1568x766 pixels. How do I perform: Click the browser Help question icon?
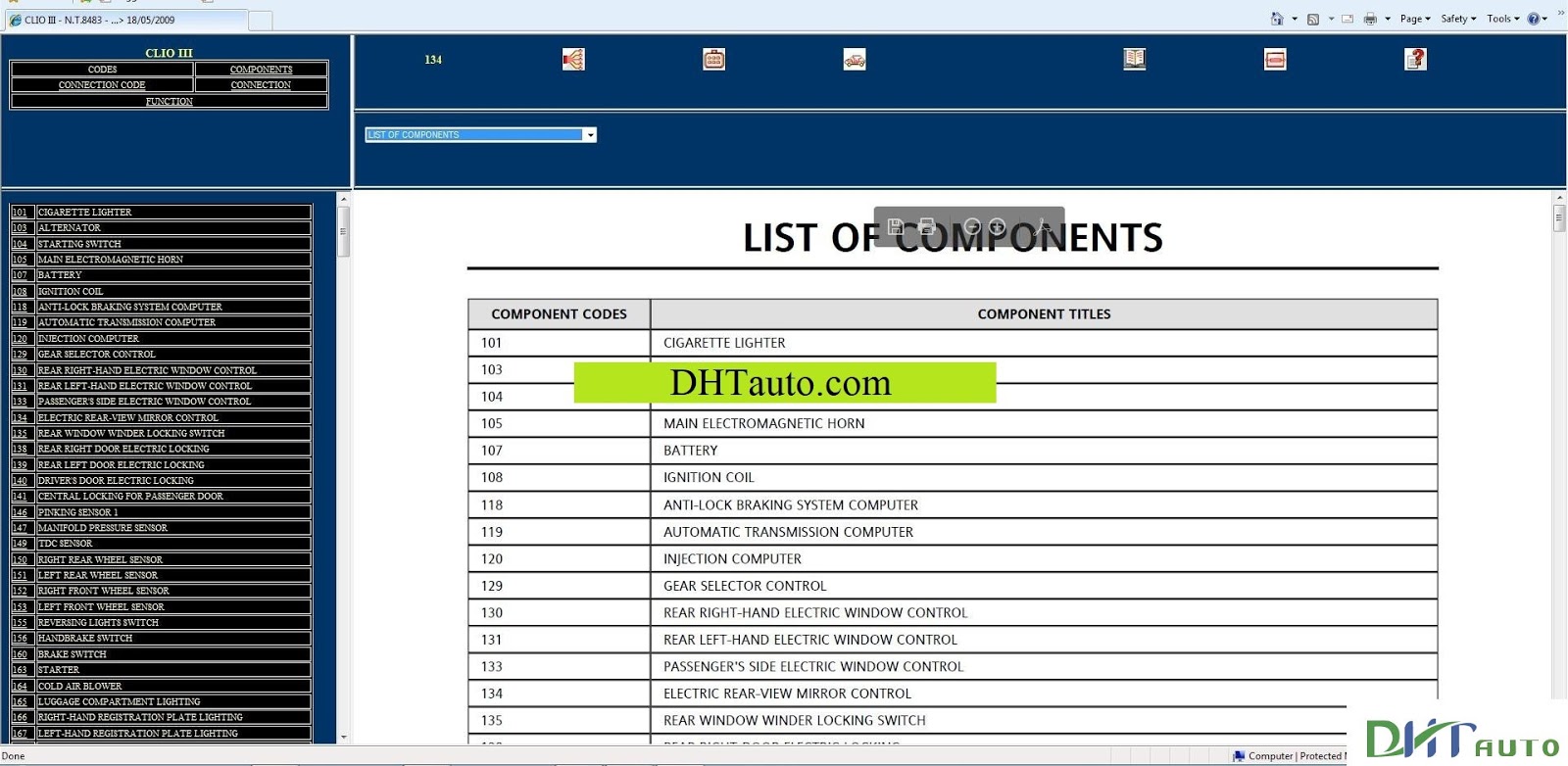[x=1534, y=19]
